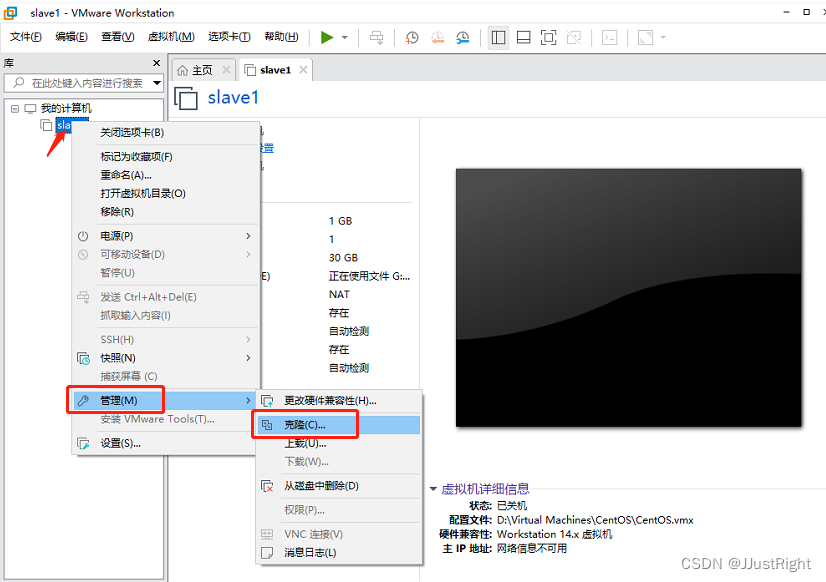
Task: Choose 移除(R) from context menu
Action: pyautogui.click(x=166, y=212)
